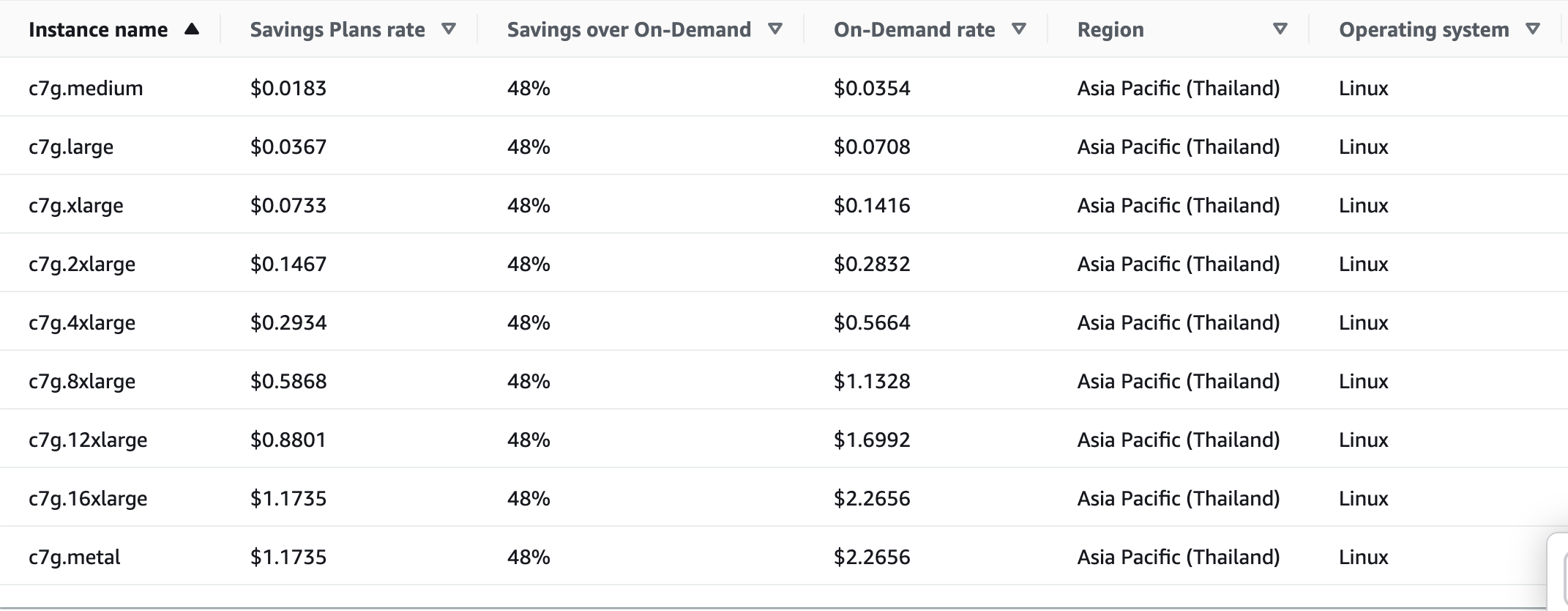Click the Region value in c7g.2xlarge row
The width and height of the screenshot is (1568, 611).
tap(1179, 264)
